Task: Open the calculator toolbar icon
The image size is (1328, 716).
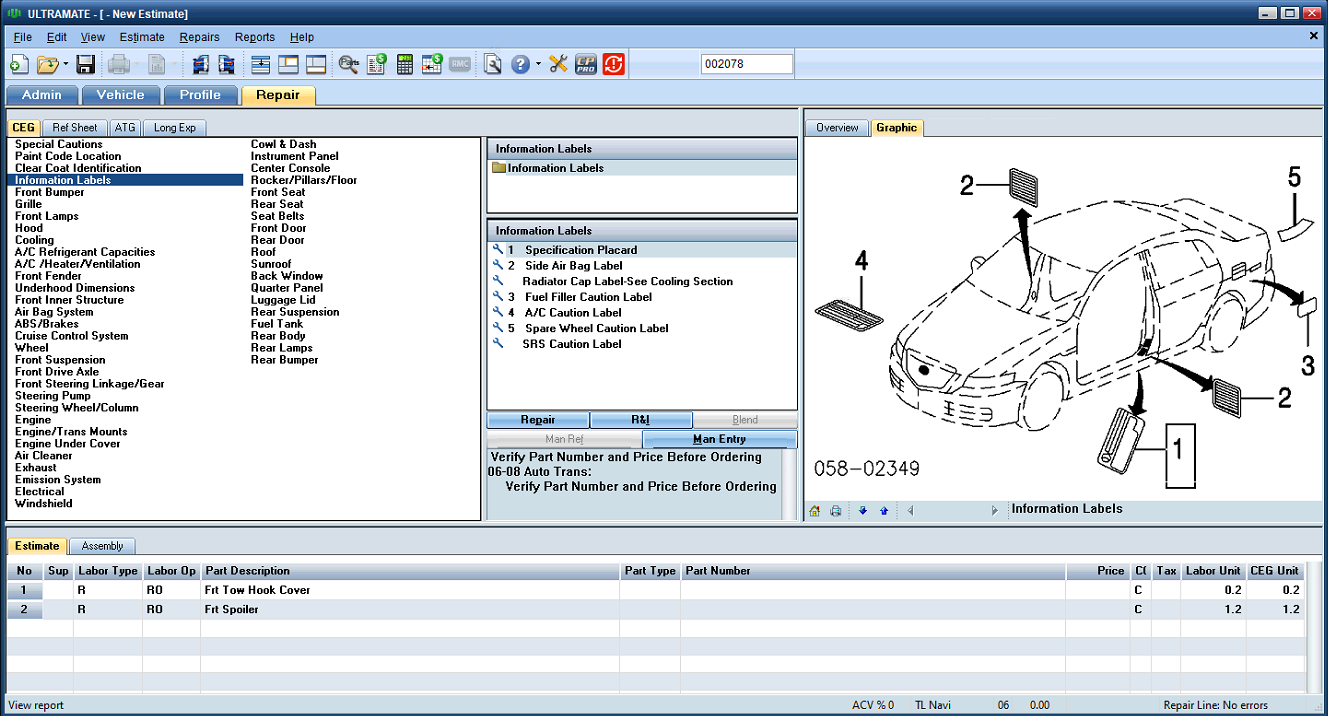Action: (405, 65)
